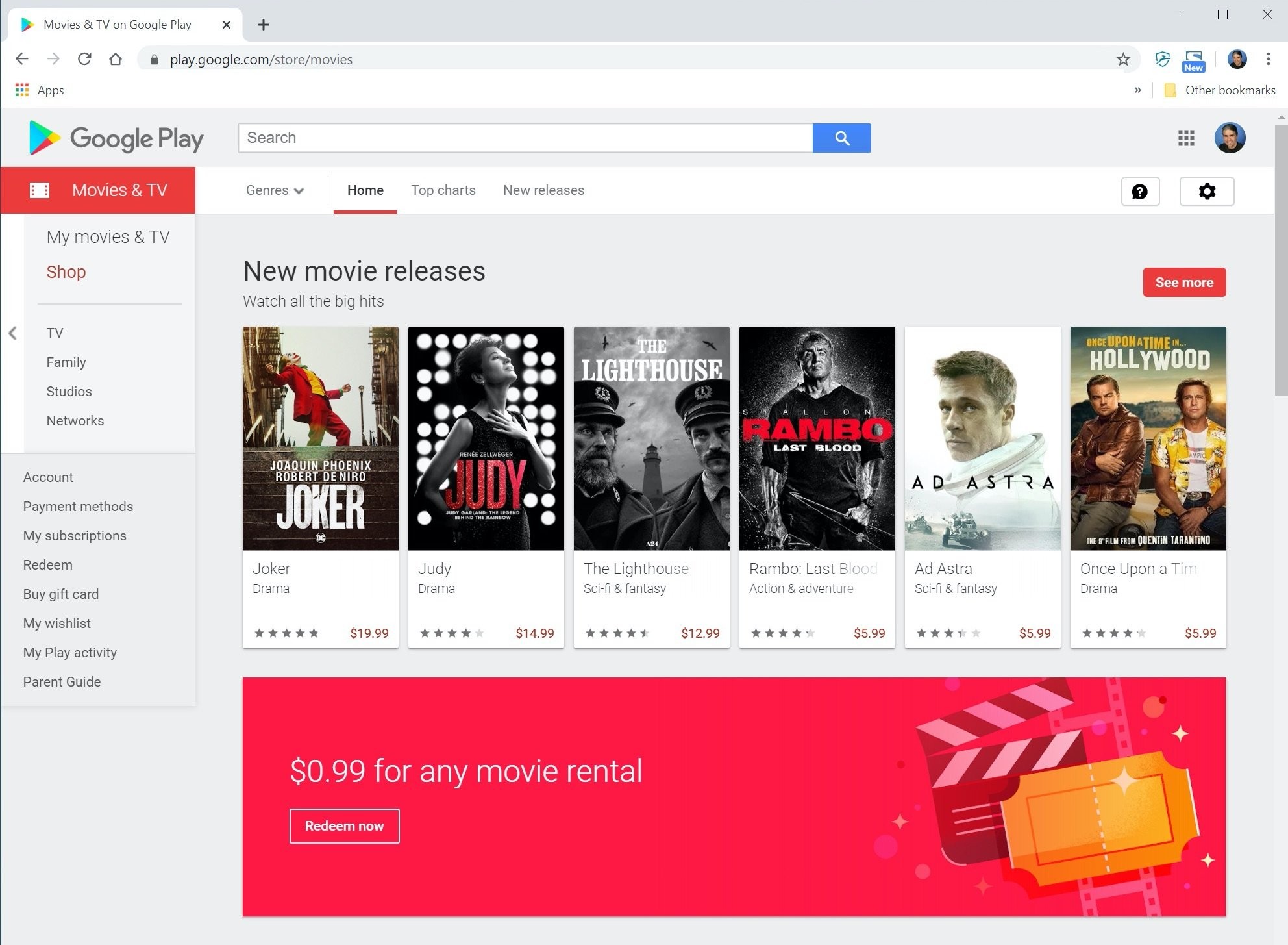Switch to the Top charts tab

[x=443, y=190]
